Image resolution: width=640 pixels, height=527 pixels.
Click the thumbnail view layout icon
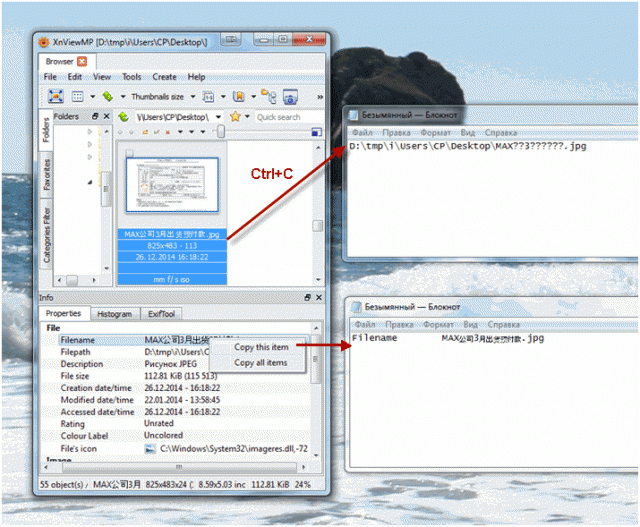77,97
